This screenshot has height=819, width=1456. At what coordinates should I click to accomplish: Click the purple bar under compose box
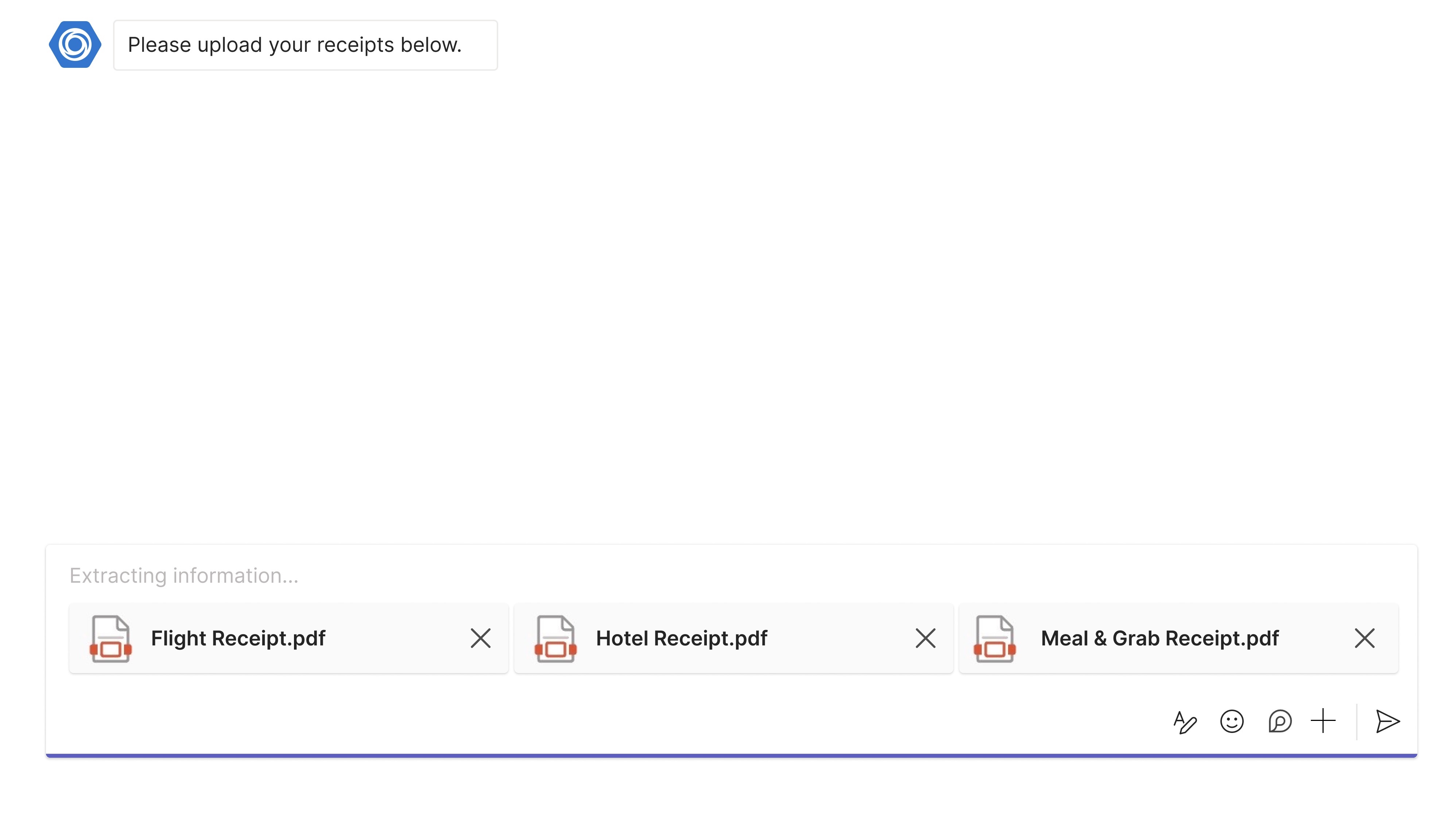coord(731,755)
